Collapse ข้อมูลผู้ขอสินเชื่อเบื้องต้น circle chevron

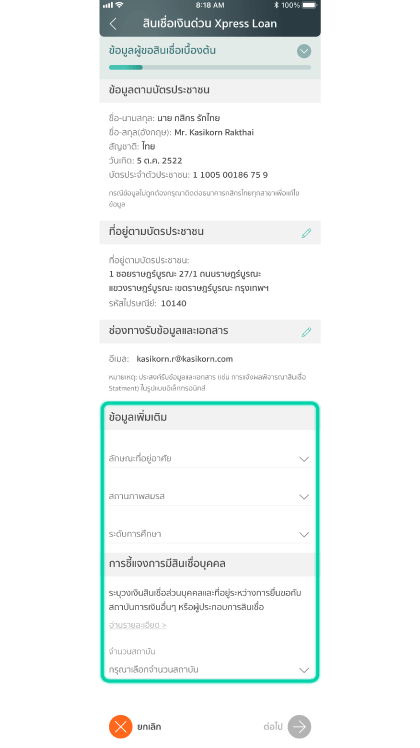304,51
